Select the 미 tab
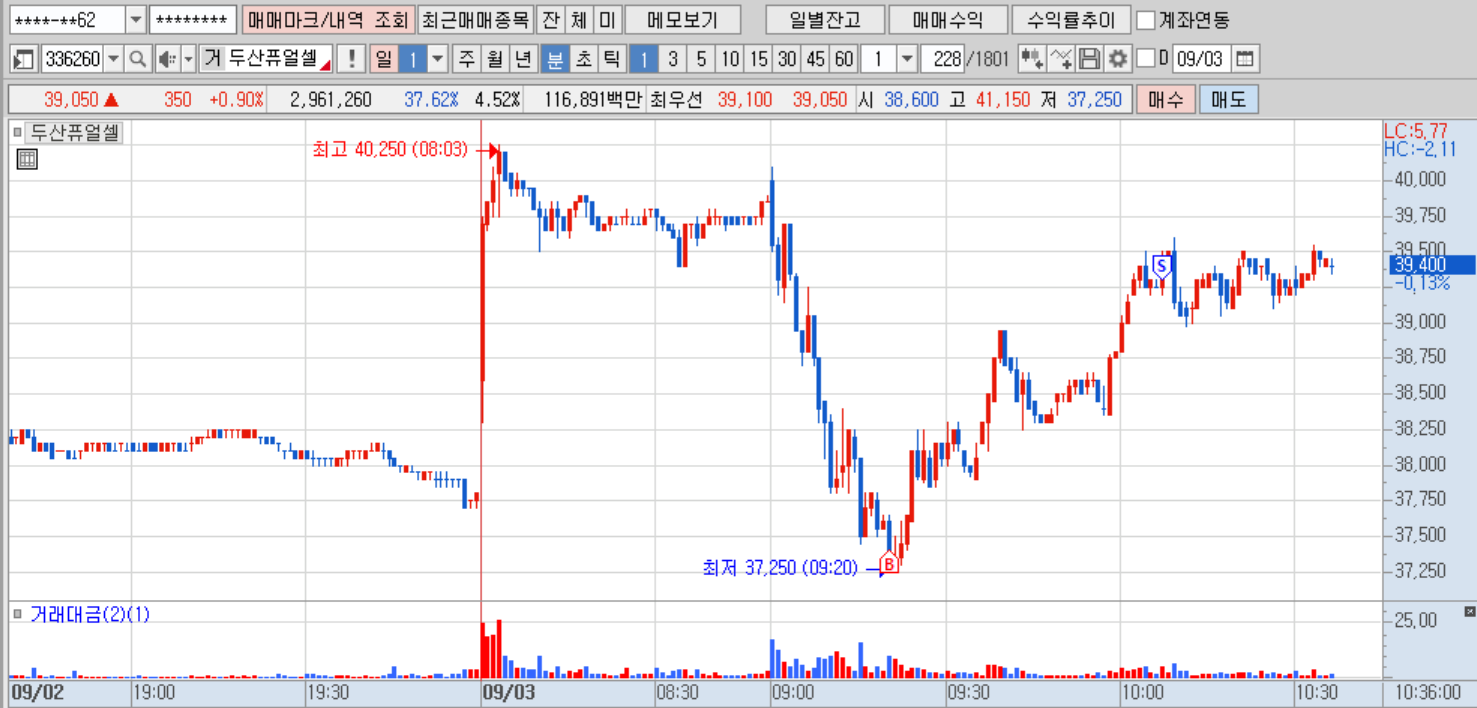The image size is (1477, 708). coord(607,20)
